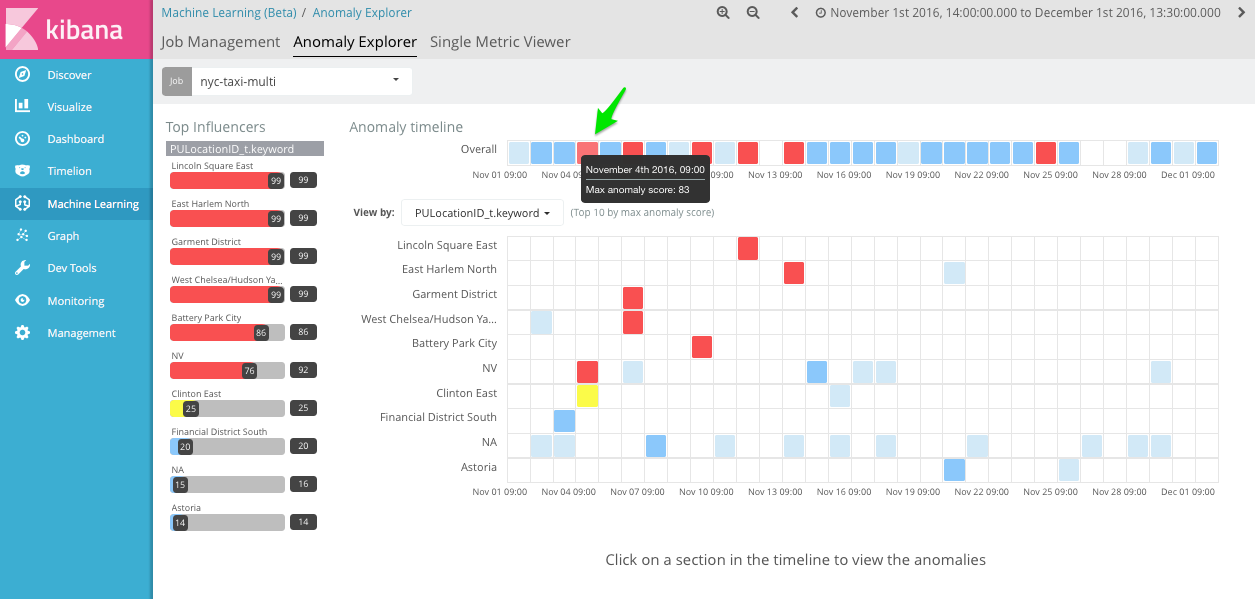This screenshot has height=599, width=1255.
Task: Open Machine Learning from the sidebar
Action: coord(22,202)
